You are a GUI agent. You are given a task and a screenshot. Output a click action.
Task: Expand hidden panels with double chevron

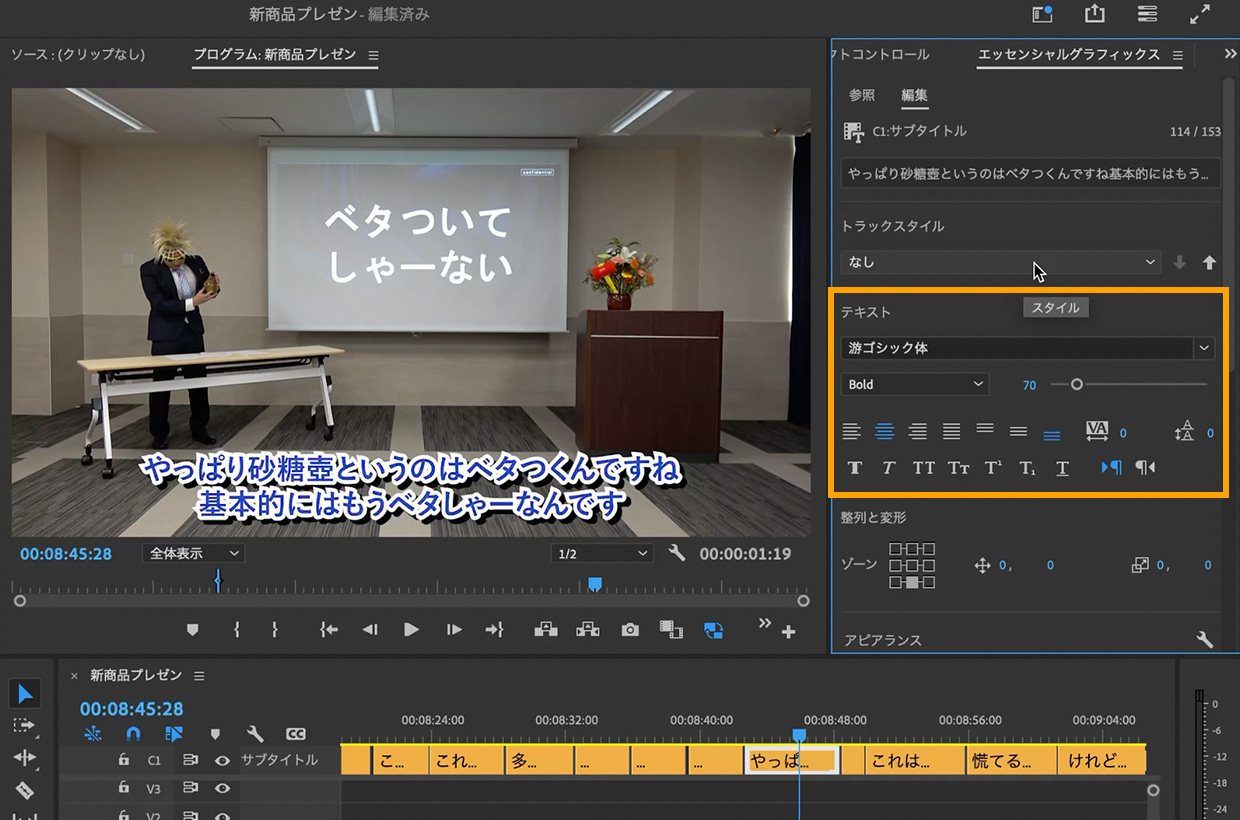(1230, 54)
